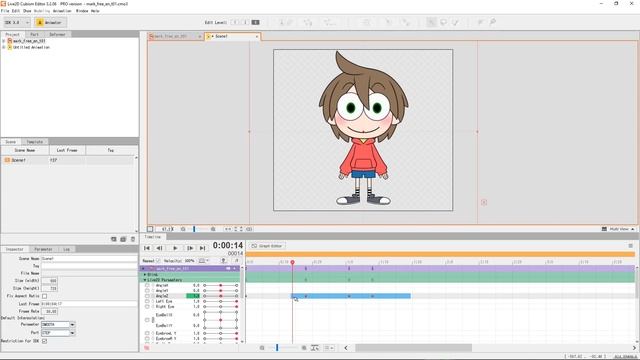
Task: Open the Animation menu
Action: pos(62,11)
